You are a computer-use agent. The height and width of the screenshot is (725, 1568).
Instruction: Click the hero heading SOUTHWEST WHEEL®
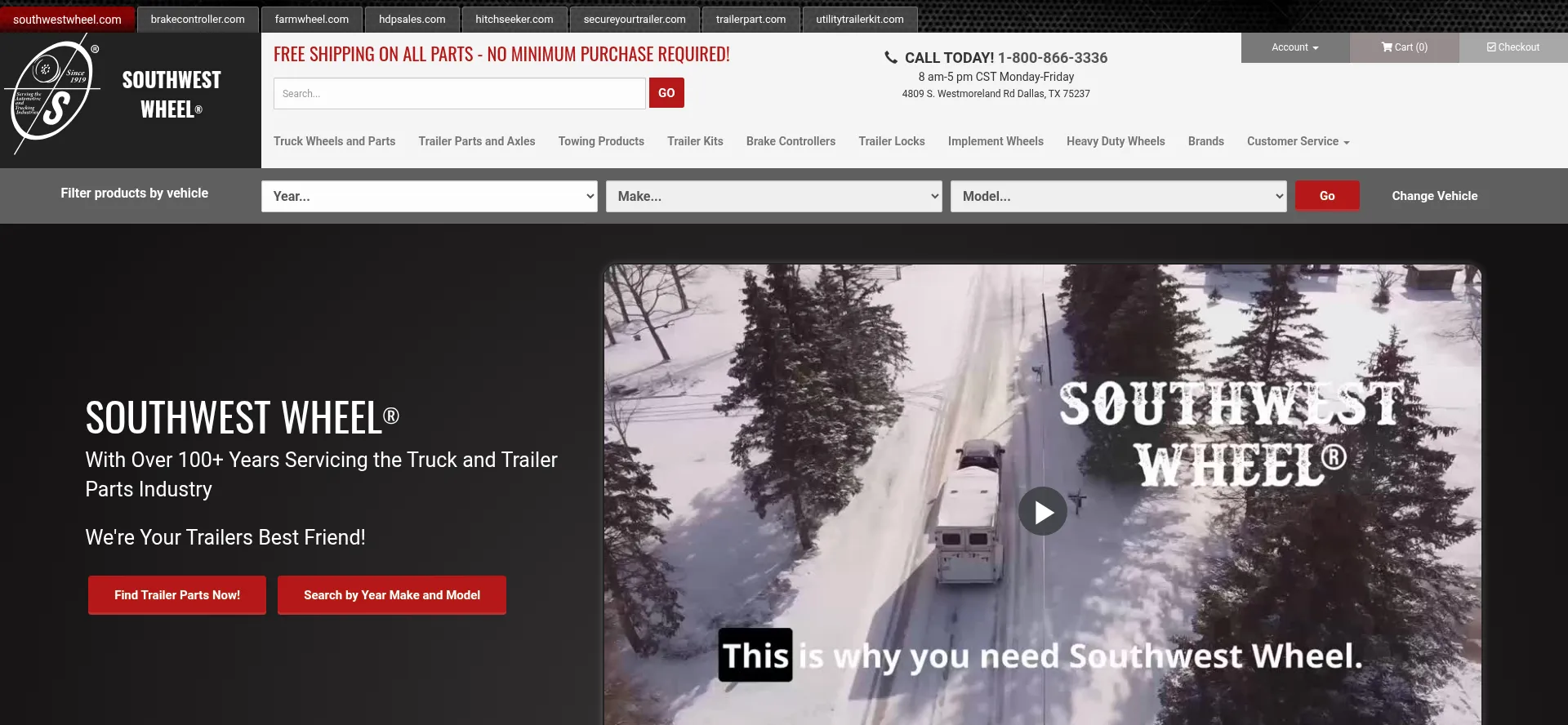243,417
